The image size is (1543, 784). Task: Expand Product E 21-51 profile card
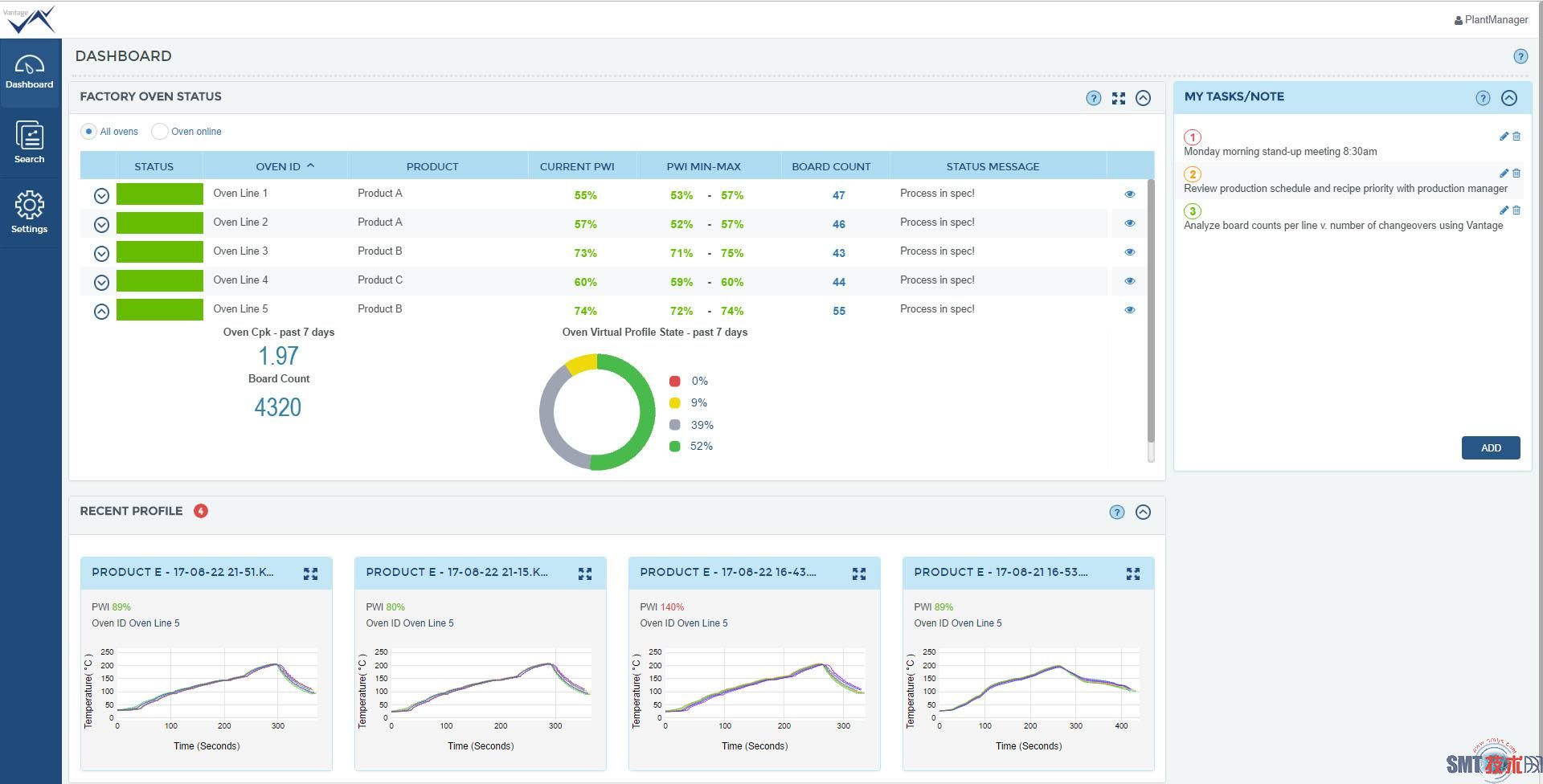(x=310, y=574)
